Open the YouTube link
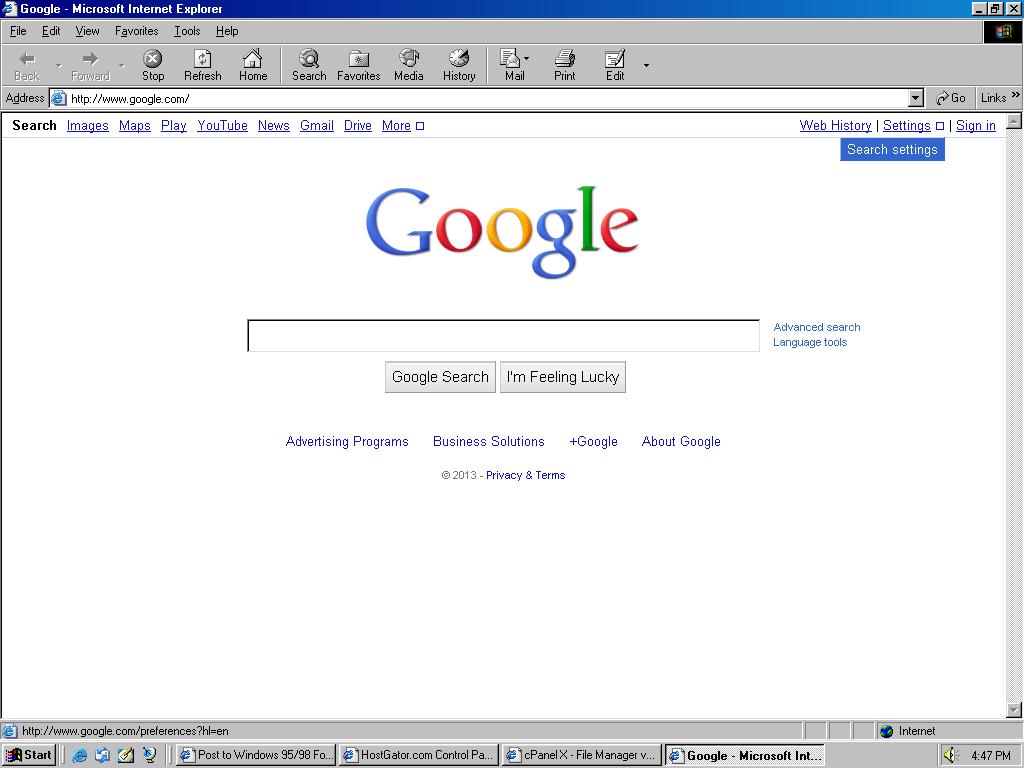The image size is (1024, 768). [x=223, y=125]
